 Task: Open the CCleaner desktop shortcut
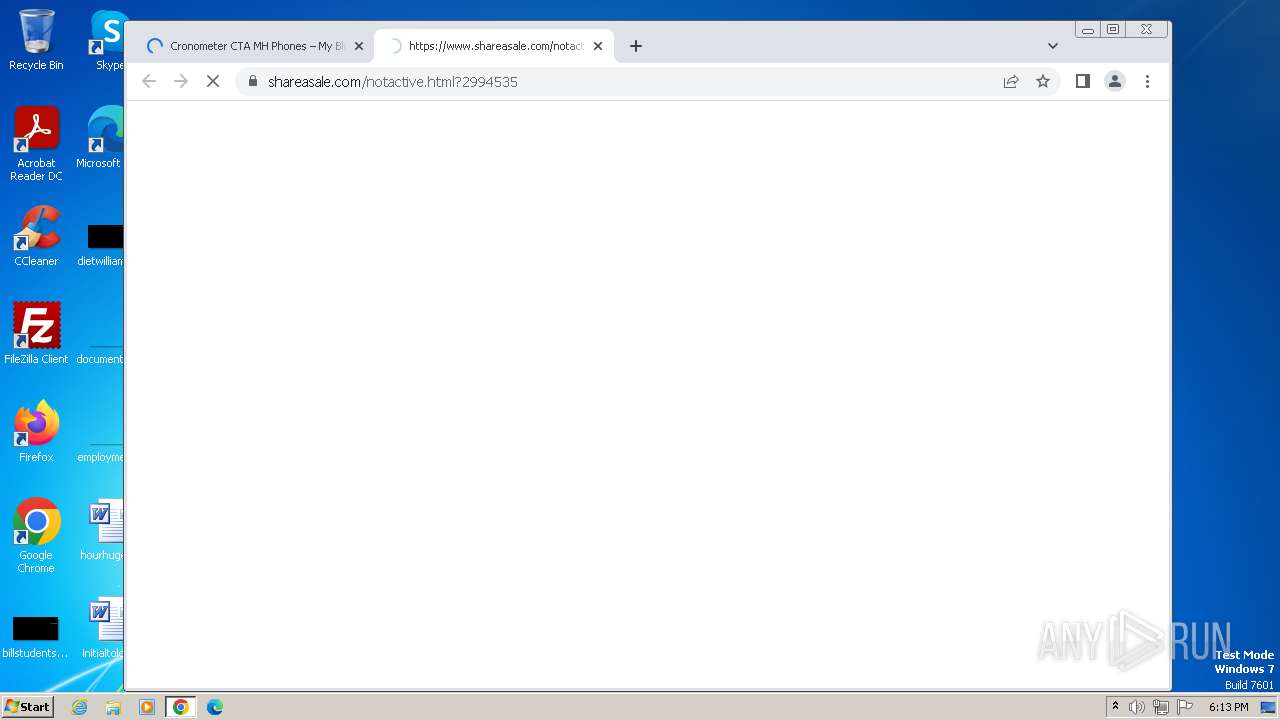tap(36, 236)
